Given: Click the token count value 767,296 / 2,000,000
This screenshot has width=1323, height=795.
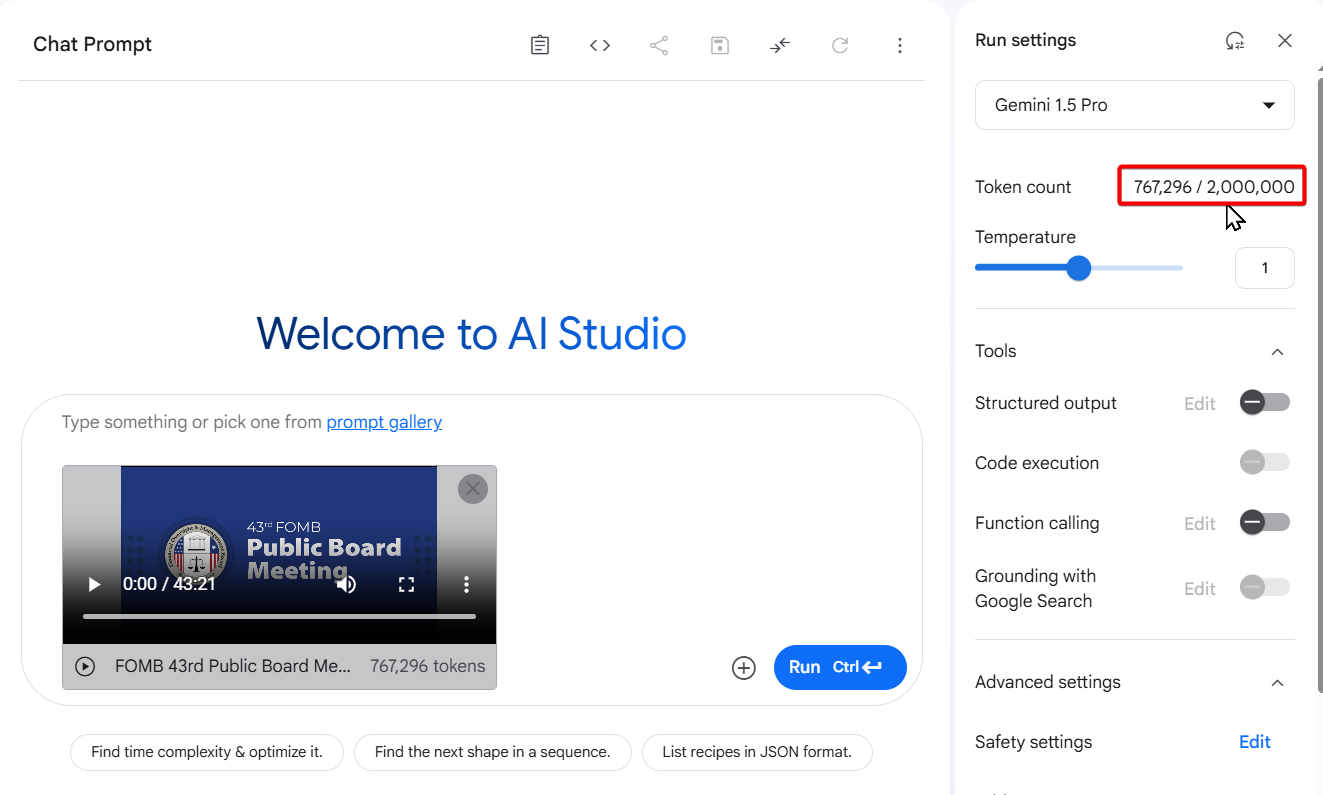Looking at the screenshot, I should pyautogui.click(x=1213, y=187).
